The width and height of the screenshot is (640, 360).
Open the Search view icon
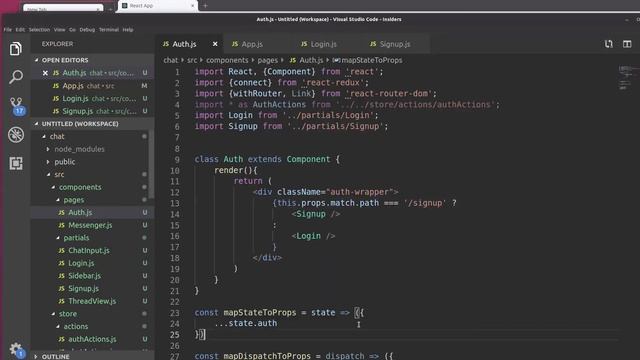(x=16, y=76)
